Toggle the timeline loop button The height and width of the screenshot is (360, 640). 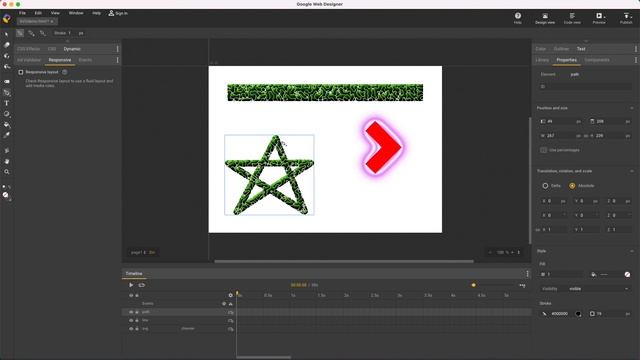142,285
